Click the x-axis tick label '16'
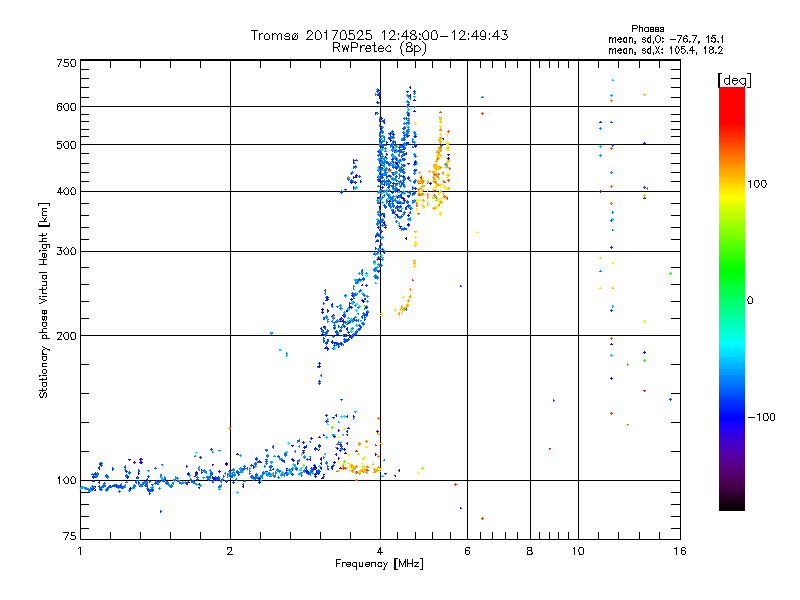This screenshot has height=600, width=800. 680,551
